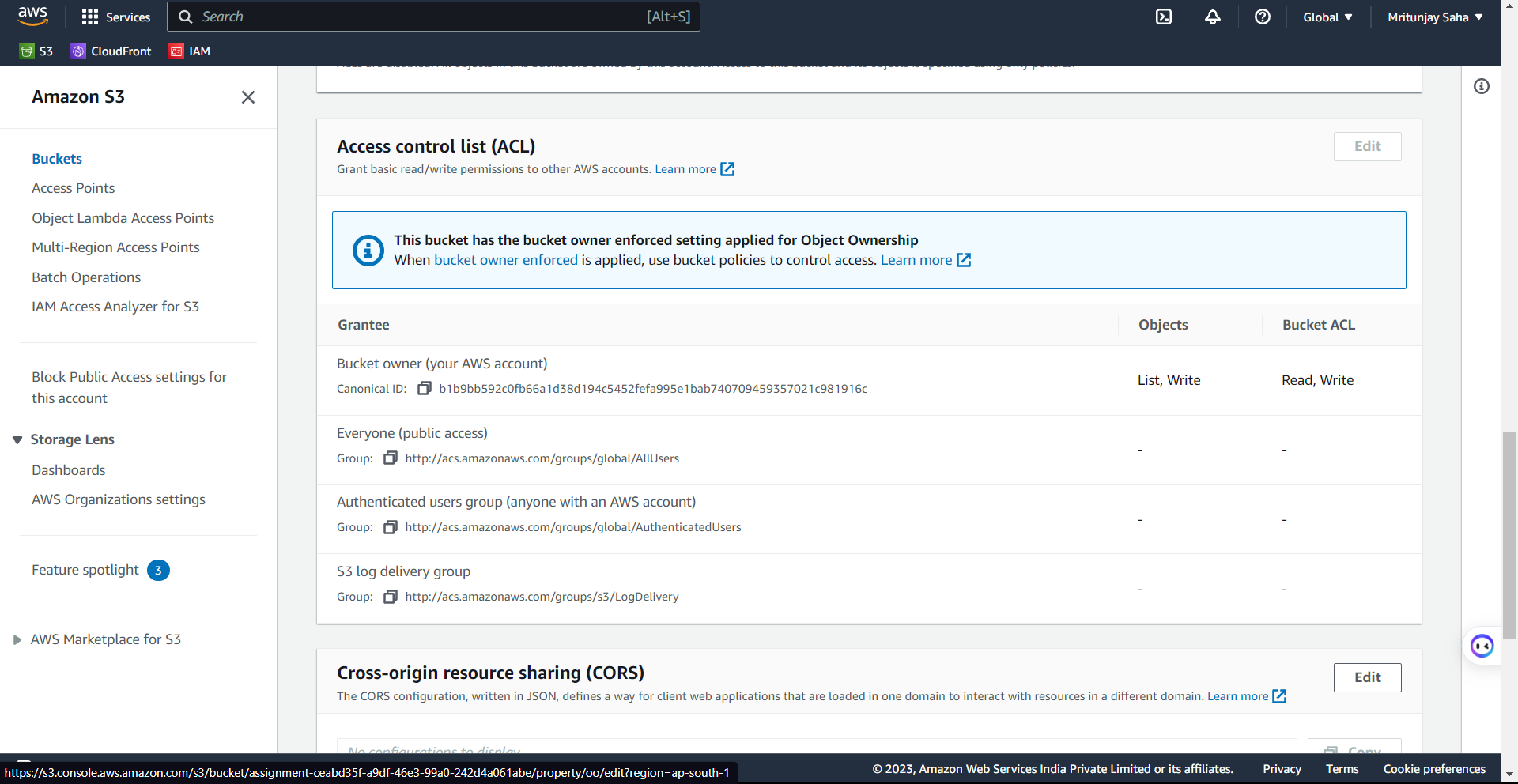Click the page vertical scrollbar
This screenshot has height=784, width=1518.
point(1509,535)
